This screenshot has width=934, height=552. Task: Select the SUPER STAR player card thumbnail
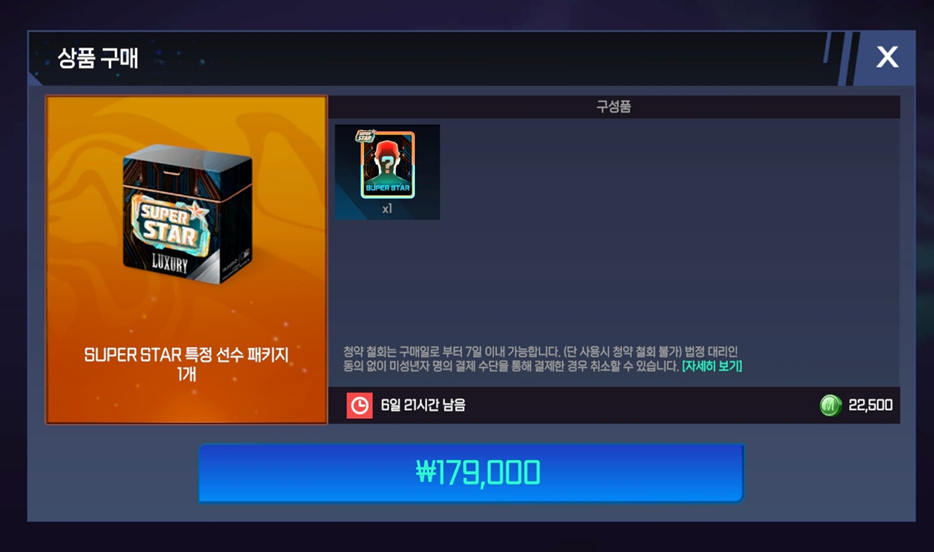coord(387,171)
